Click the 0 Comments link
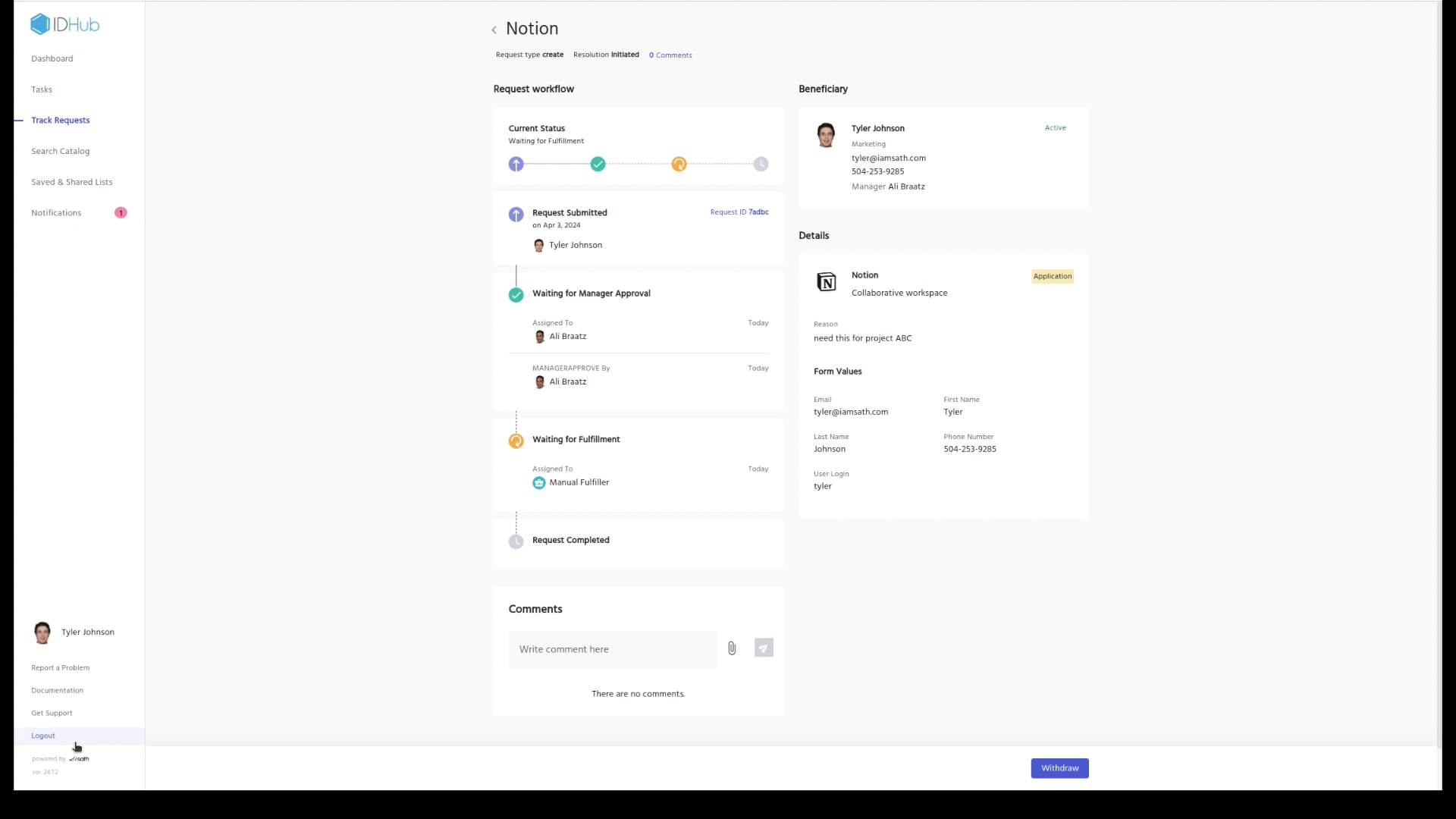This screenshot has height=819, width=1456. pos(670,55)
